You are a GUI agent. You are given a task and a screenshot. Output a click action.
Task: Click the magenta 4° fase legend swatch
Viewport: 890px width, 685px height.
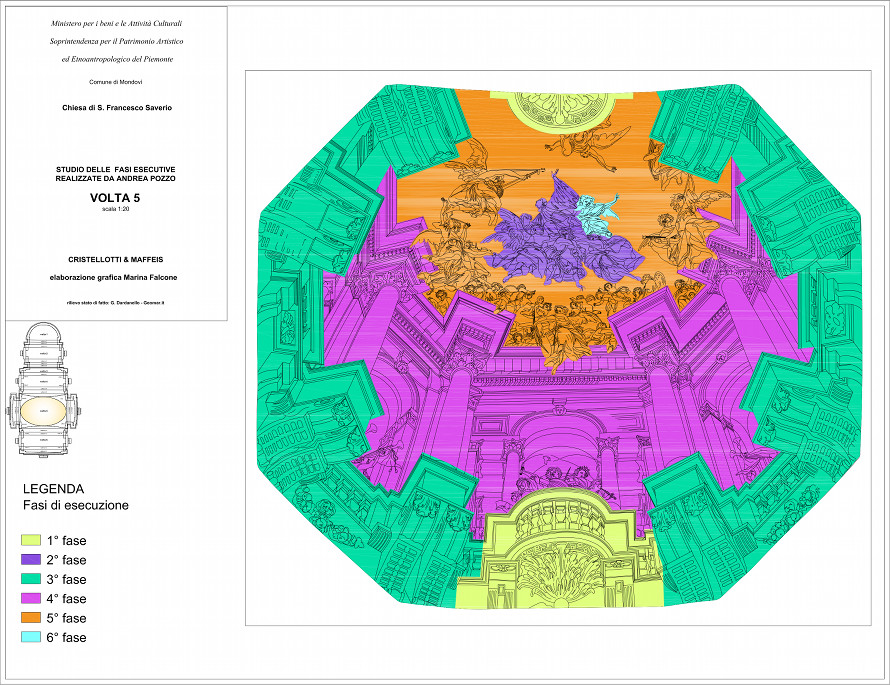click(31, 598)
